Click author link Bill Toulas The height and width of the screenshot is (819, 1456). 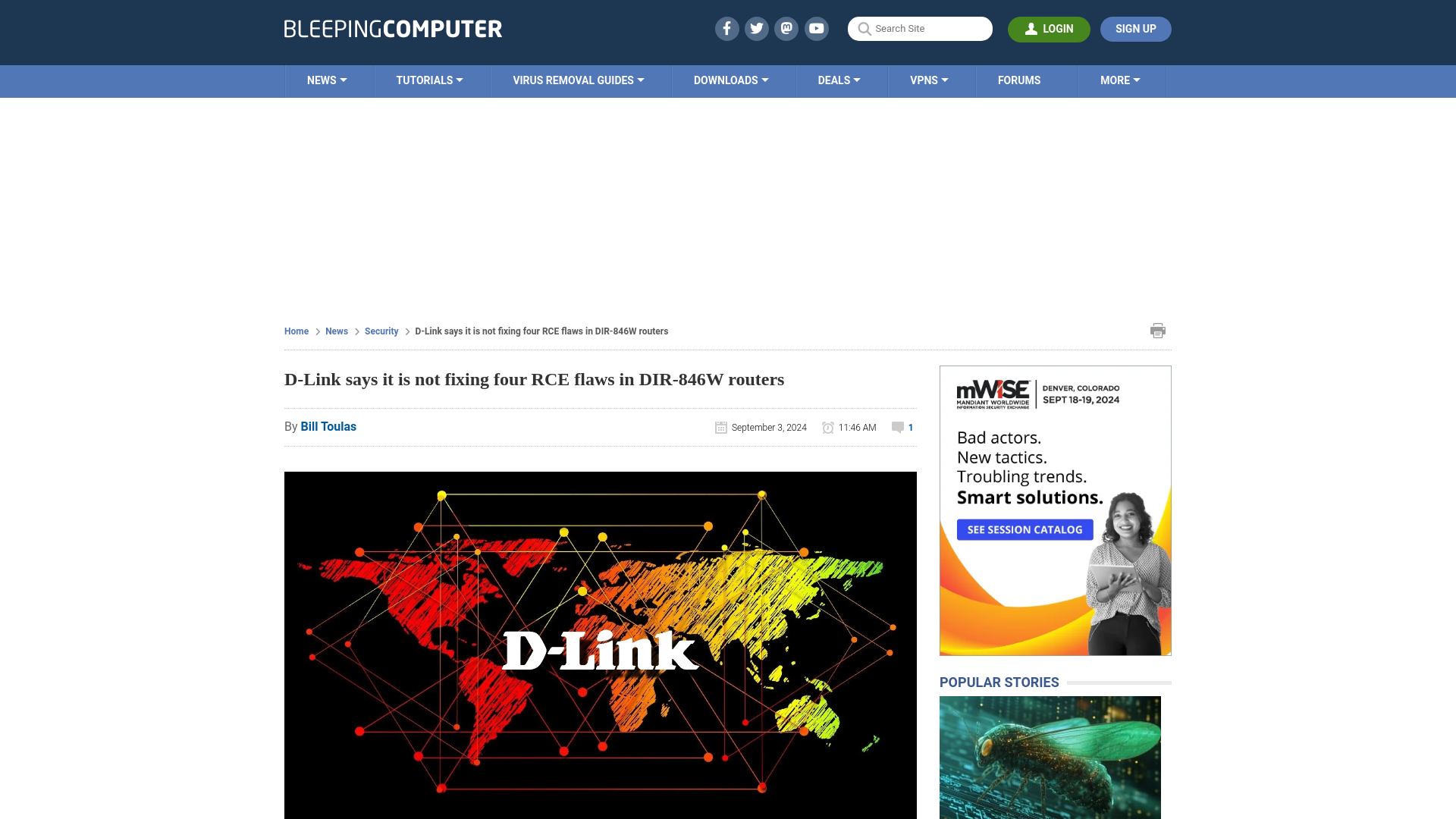(328, 426)
